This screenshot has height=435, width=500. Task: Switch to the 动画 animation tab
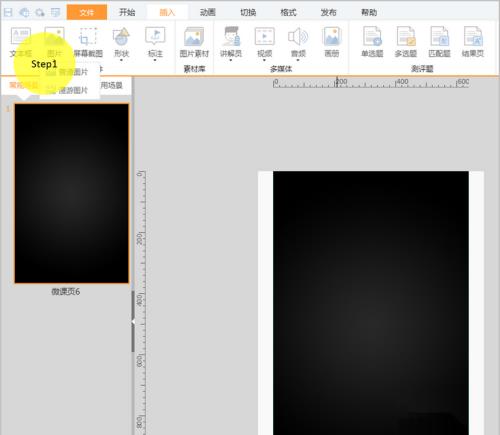click(x=208, y=12)
